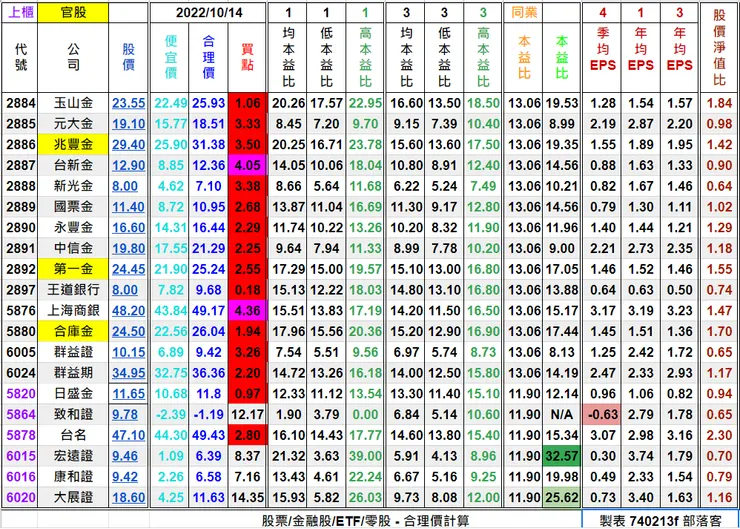740x529 pixels.
Task: Click price link 11.65 for 日盛金
Action: pyautogui.click(x=128, y=394)
